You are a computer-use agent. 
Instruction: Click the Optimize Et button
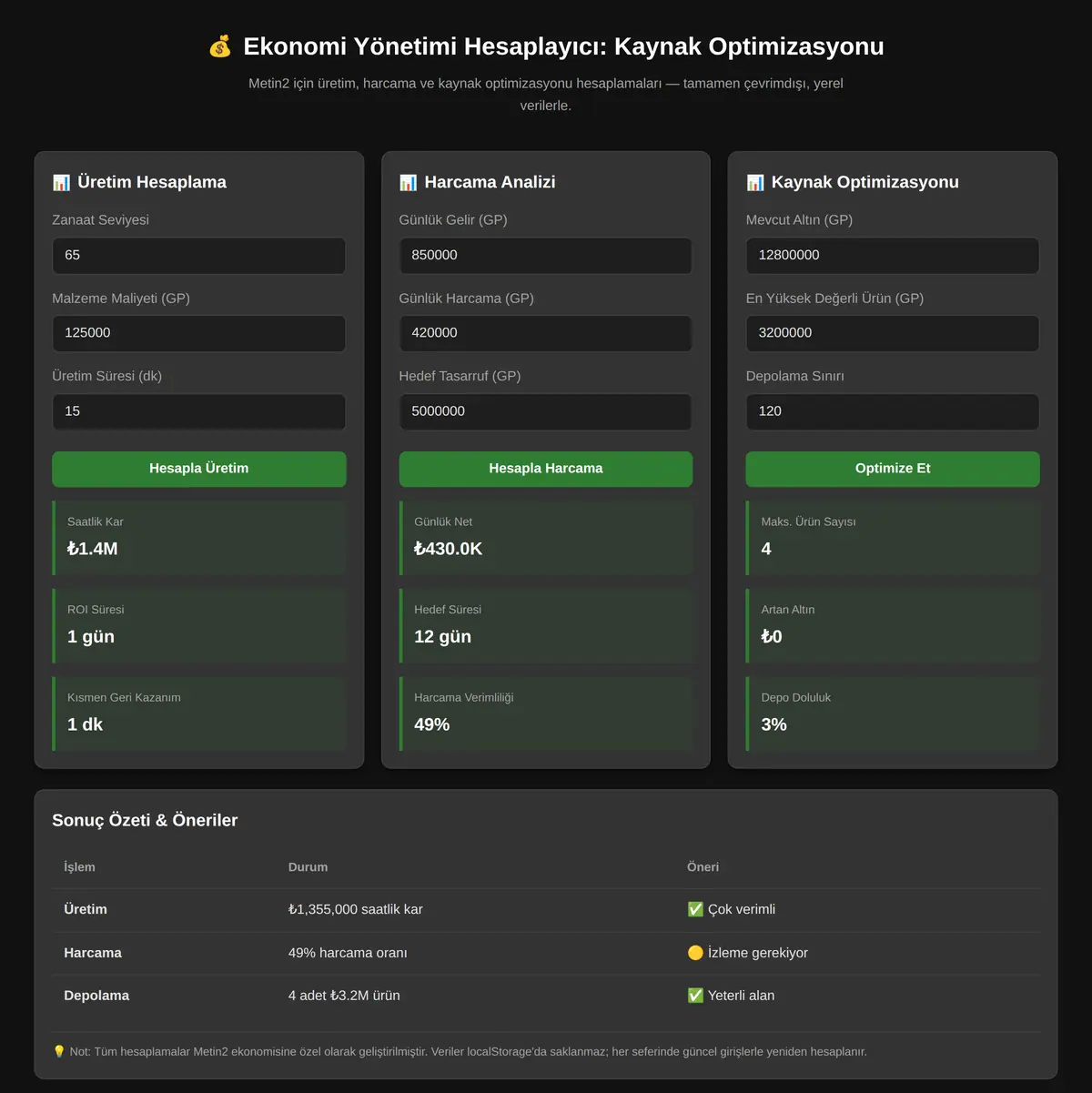(x=893, y=469)
